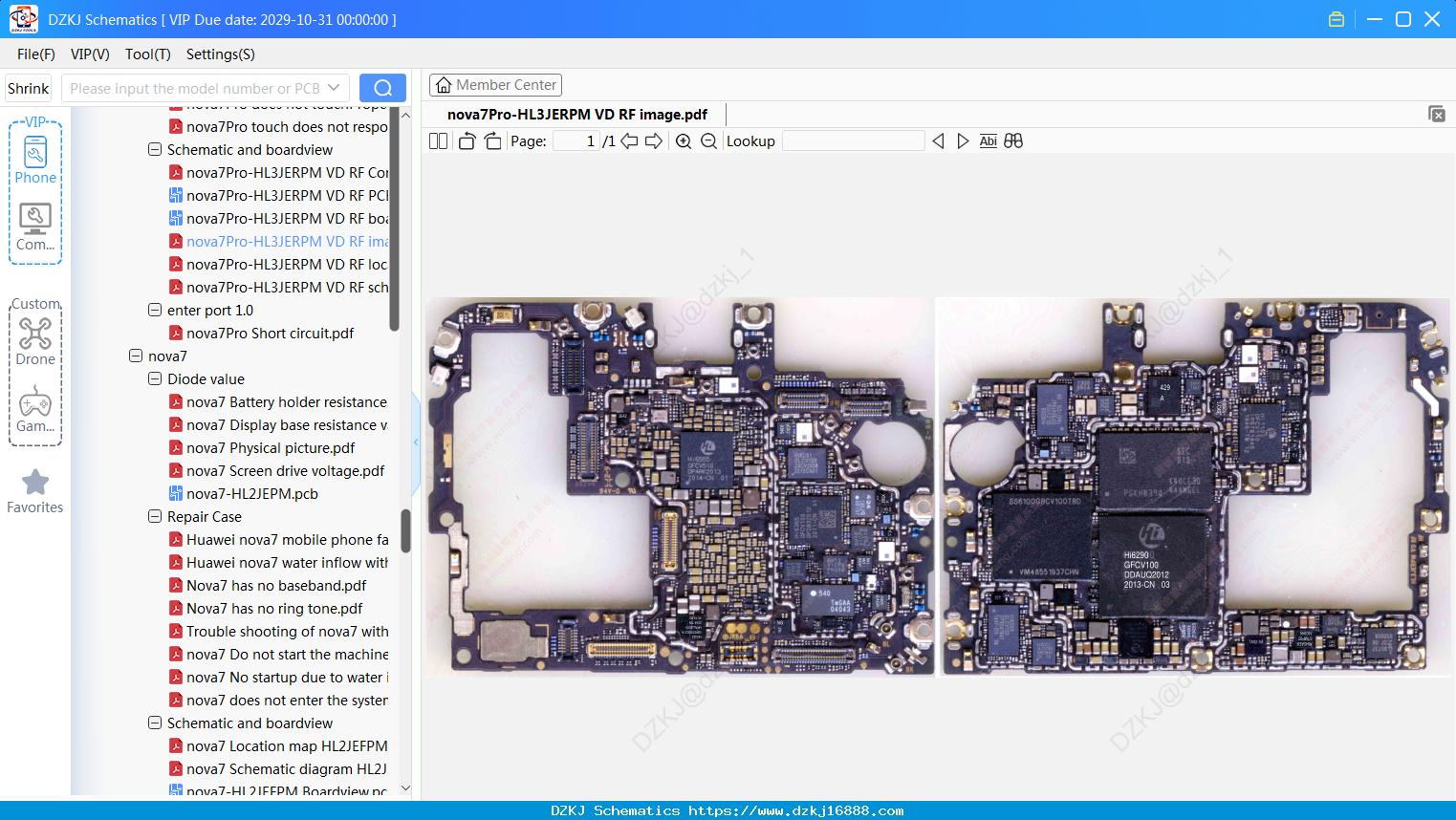
Task: Collapse the left panel with splitter arrow
Action: click(416, 442)
